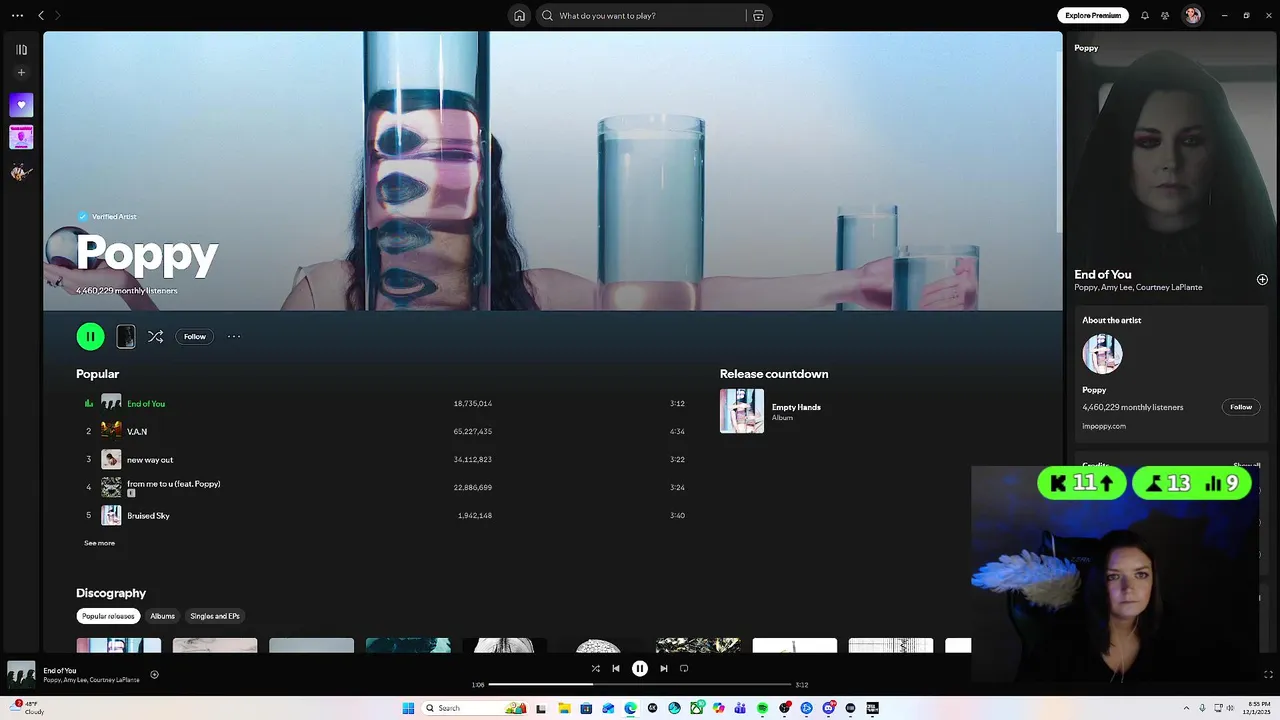Click the Spotify taskbar icon

point(762,708)
